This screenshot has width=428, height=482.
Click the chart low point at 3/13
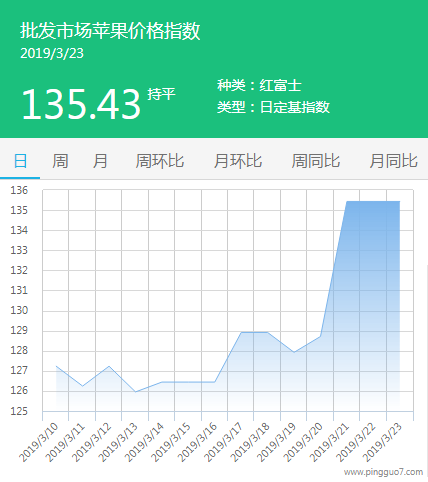pos(135,392)
